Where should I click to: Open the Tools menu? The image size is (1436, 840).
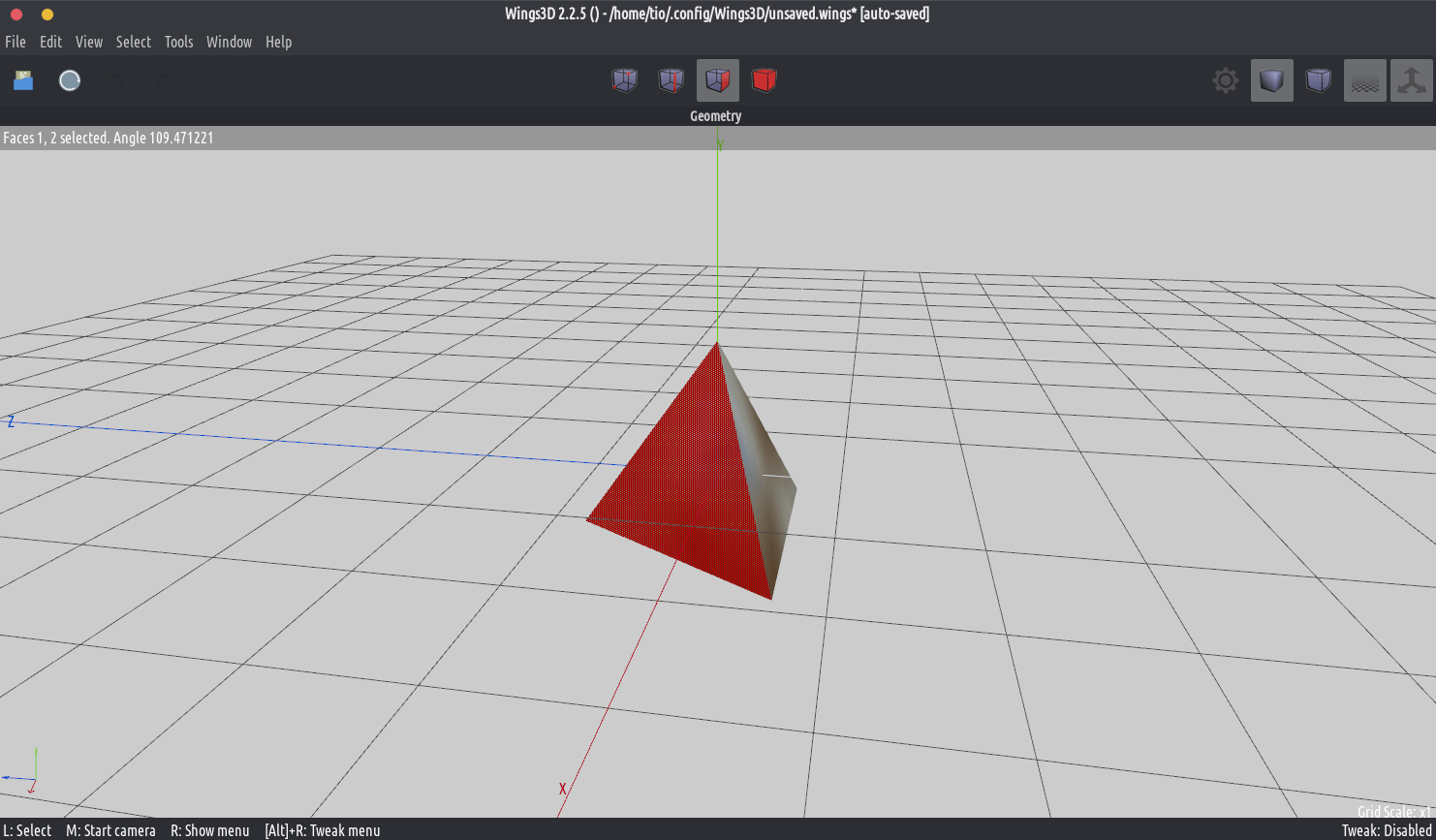pos(178,42)
